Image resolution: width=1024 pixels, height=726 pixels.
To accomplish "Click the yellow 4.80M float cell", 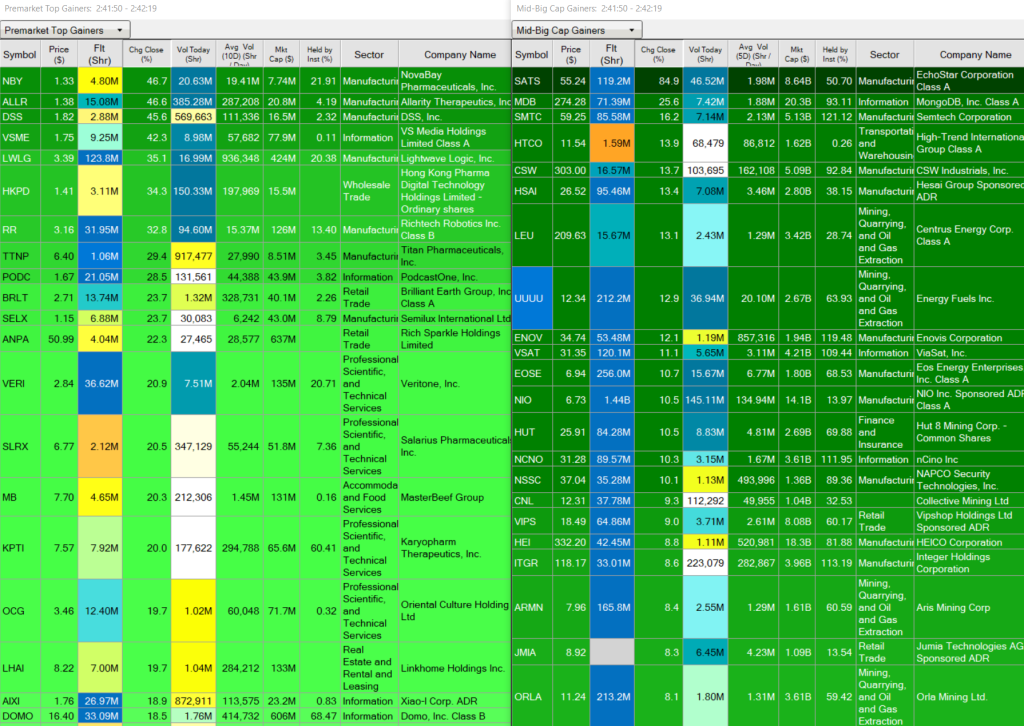I will tap(100, 81).
